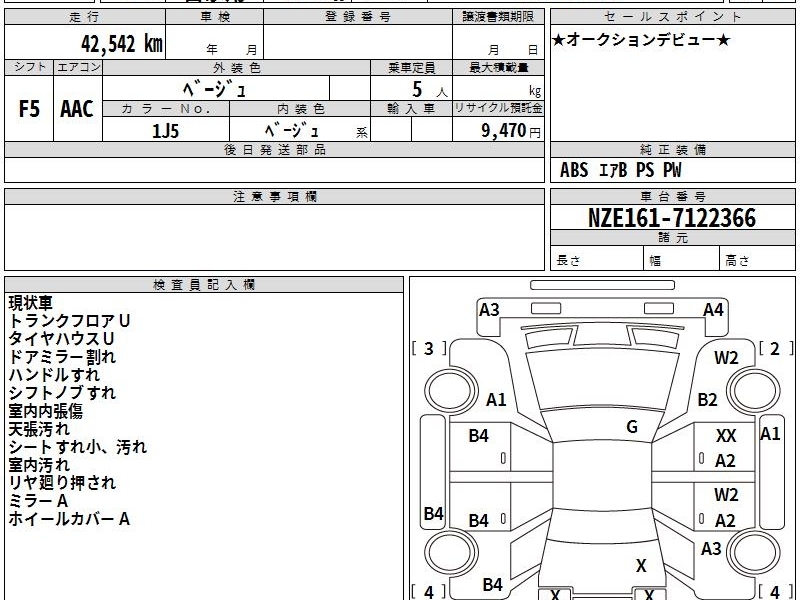This screenshot has height=600, width=800.
Task: Click the 内装色 header
Action: pos(300,109)
